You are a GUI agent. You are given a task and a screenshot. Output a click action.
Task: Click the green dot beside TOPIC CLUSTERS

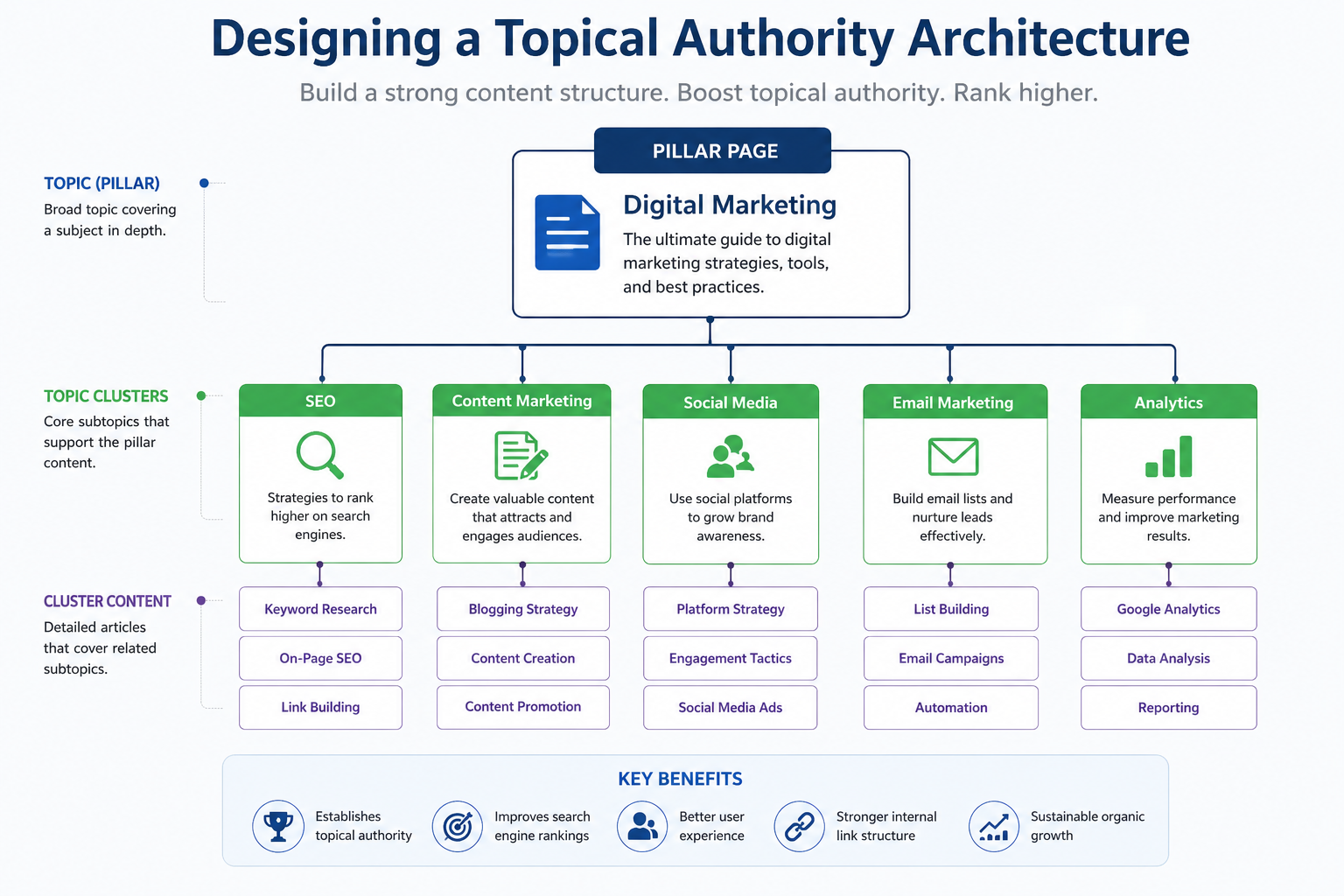(x=201, y=395)
